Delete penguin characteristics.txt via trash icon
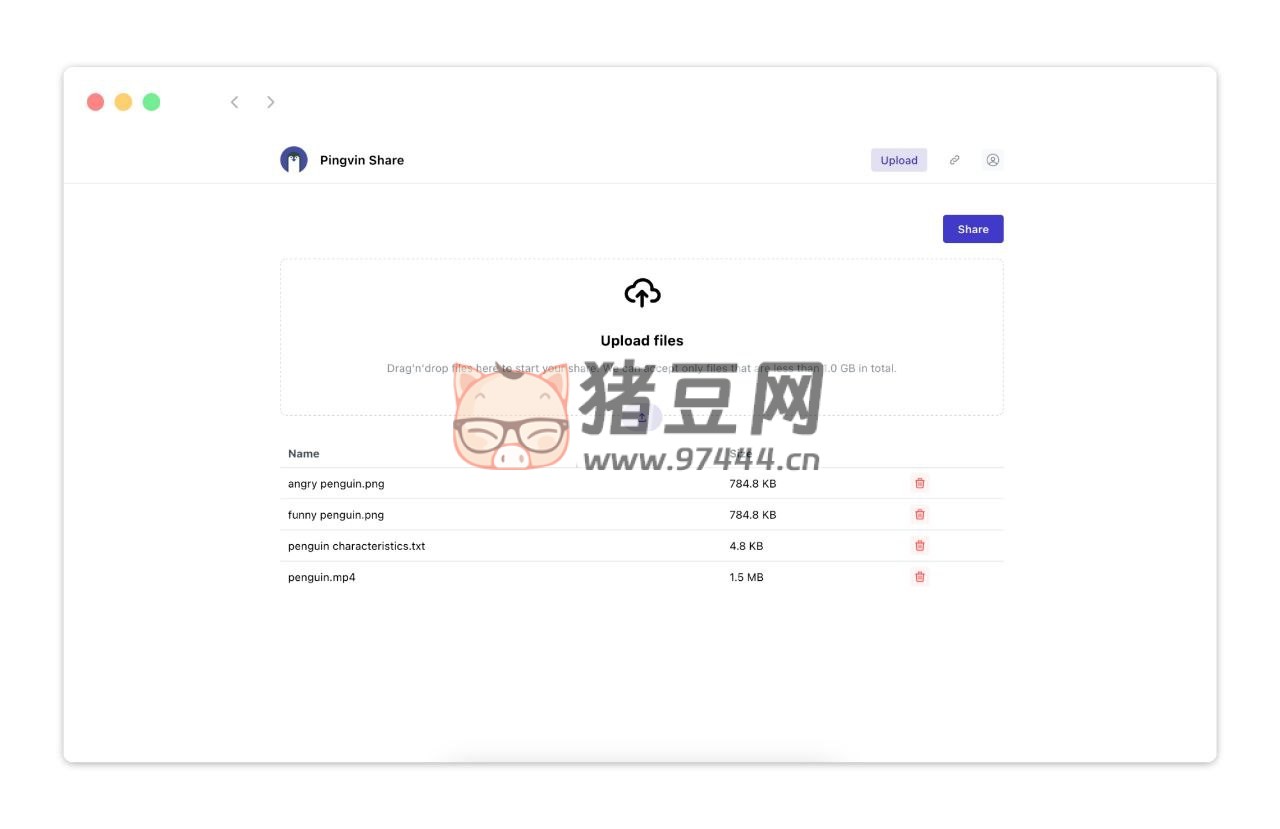Screen dimensions: 1280x829 pos(919,545)
